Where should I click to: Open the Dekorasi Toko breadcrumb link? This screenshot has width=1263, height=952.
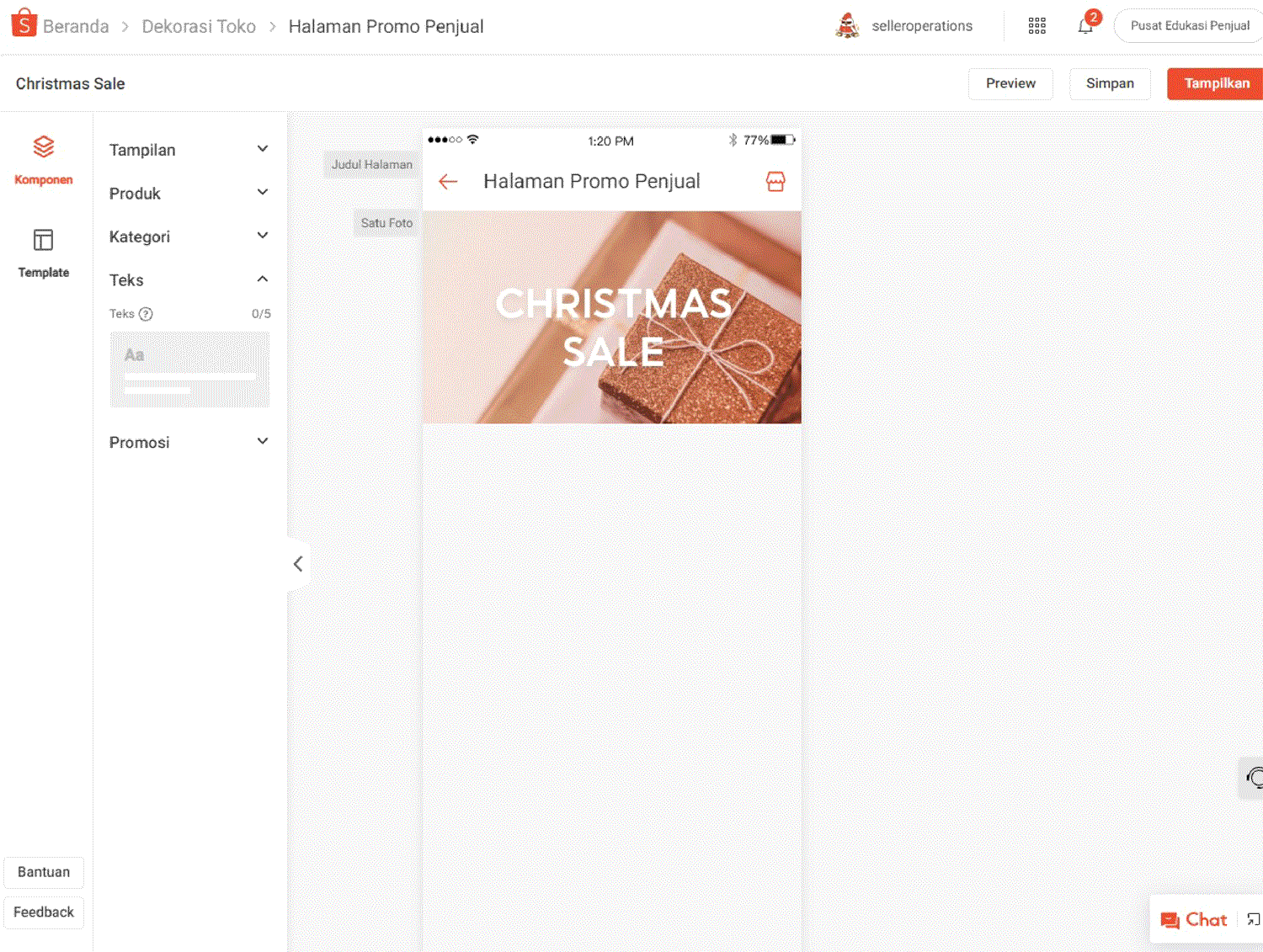pos(199,27)
